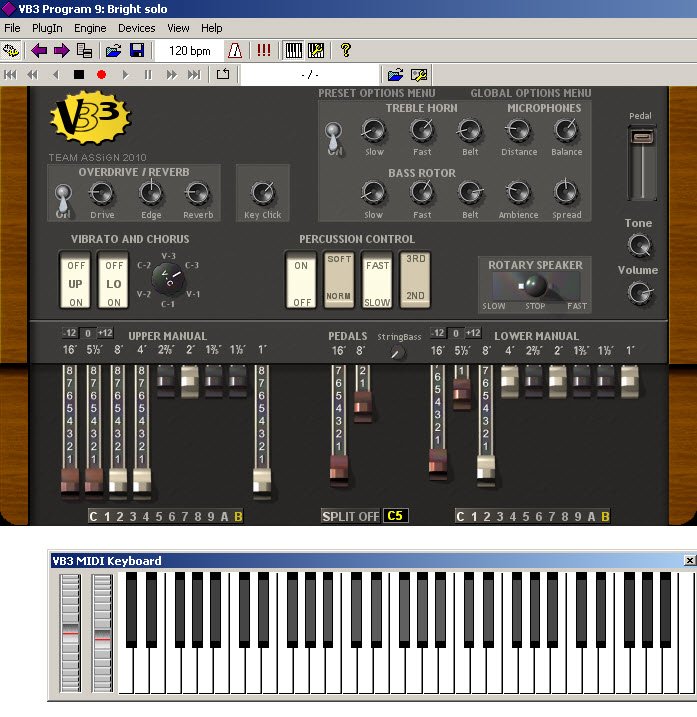Click the yellow question mark help icon
The width and height of the screenshot is (697, 717).
[x=346, y=50]
